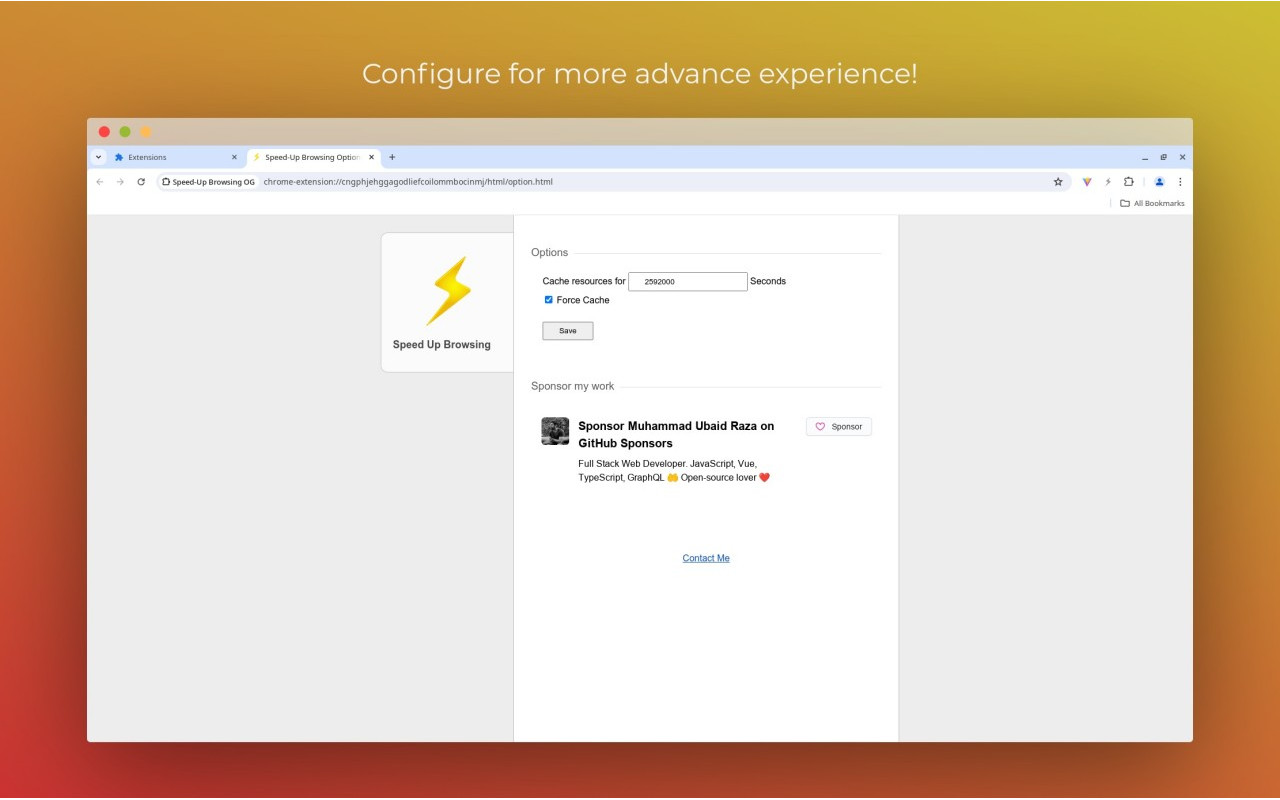Click the heart Sponsor button
This screenshot has width=1280, height=800.
tap(839, 427)
